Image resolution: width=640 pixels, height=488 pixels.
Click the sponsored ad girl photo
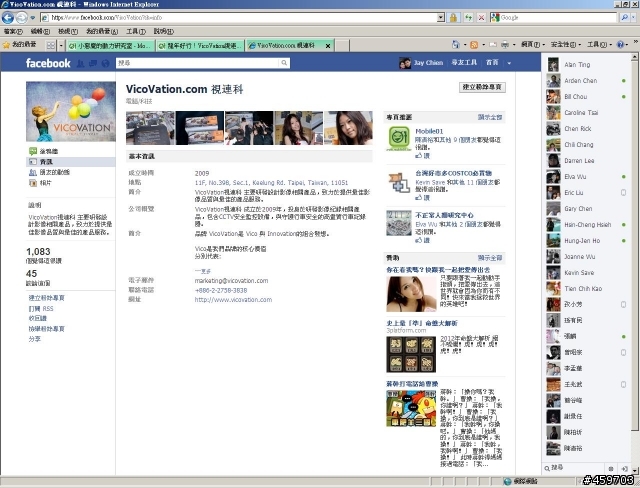pos(411,294)
